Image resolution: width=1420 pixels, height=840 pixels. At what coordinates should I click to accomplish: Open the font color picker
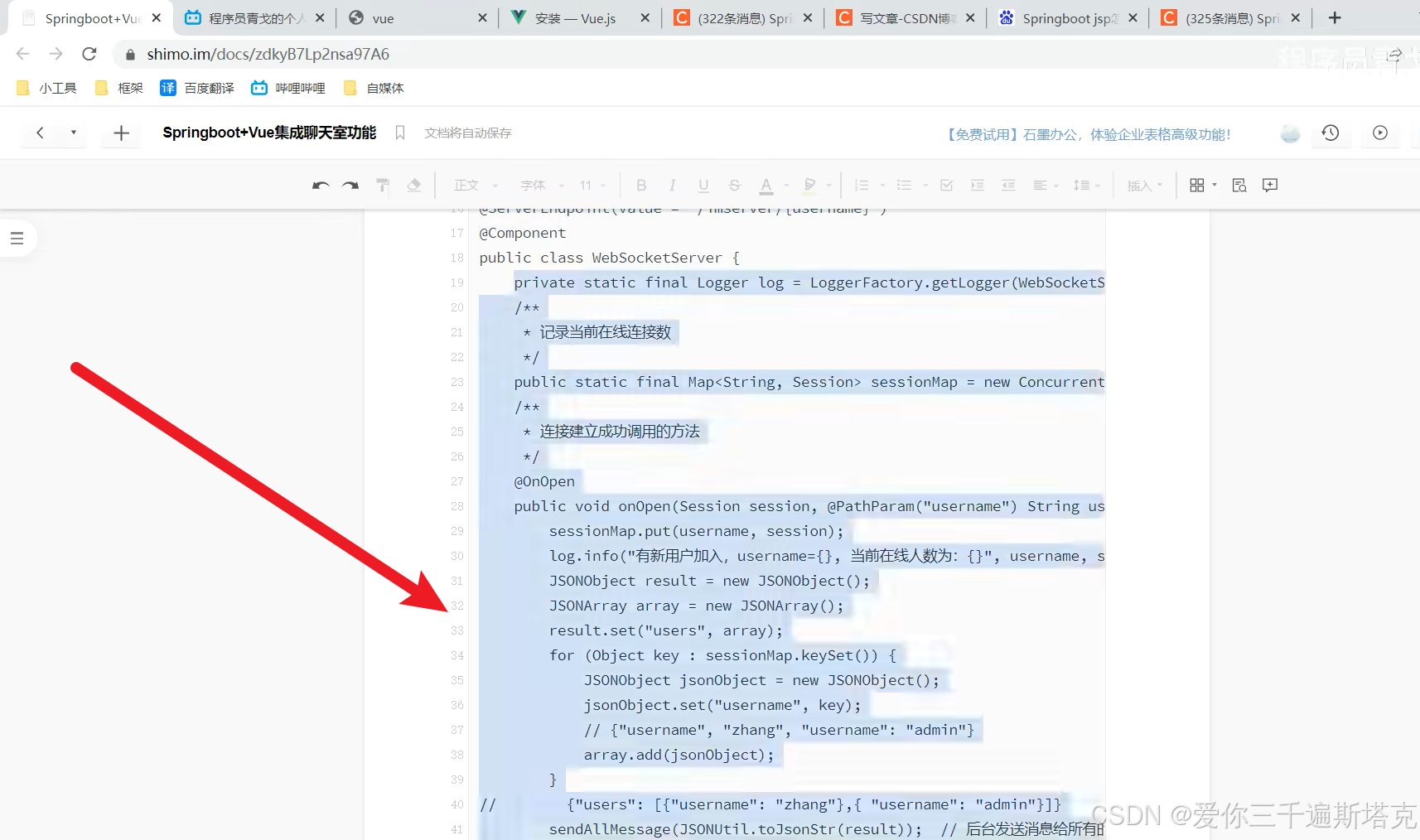pos(767,185)
